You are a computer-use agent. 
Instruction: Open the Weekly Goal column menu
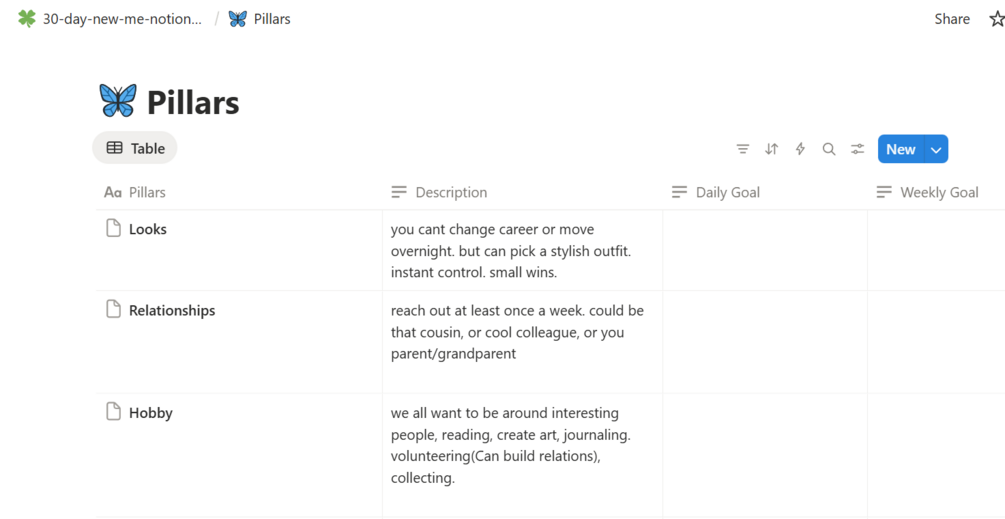click(938, 192)
